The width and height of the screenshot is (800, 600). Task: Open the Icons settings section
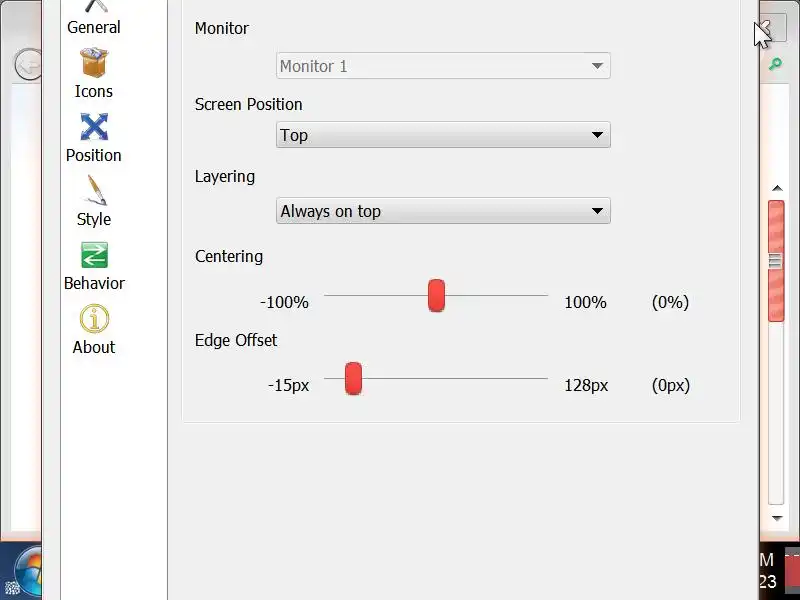[x=94, y=73]
